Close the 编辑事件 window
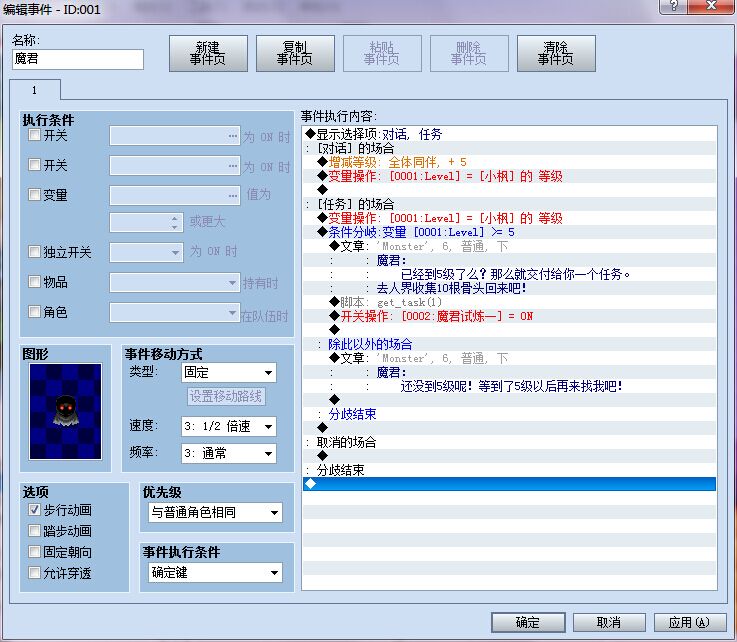The width and height of the screenshot is (737, 642). tap(711, 6)
